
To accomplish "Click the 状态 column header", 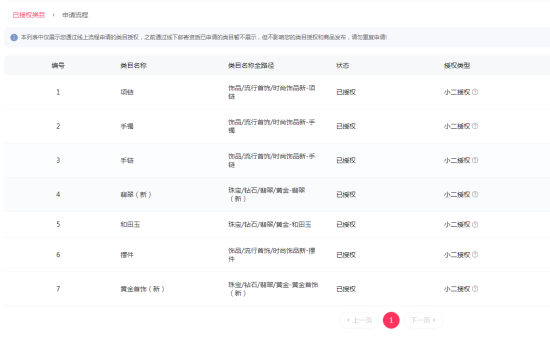I will pos(343,65).
